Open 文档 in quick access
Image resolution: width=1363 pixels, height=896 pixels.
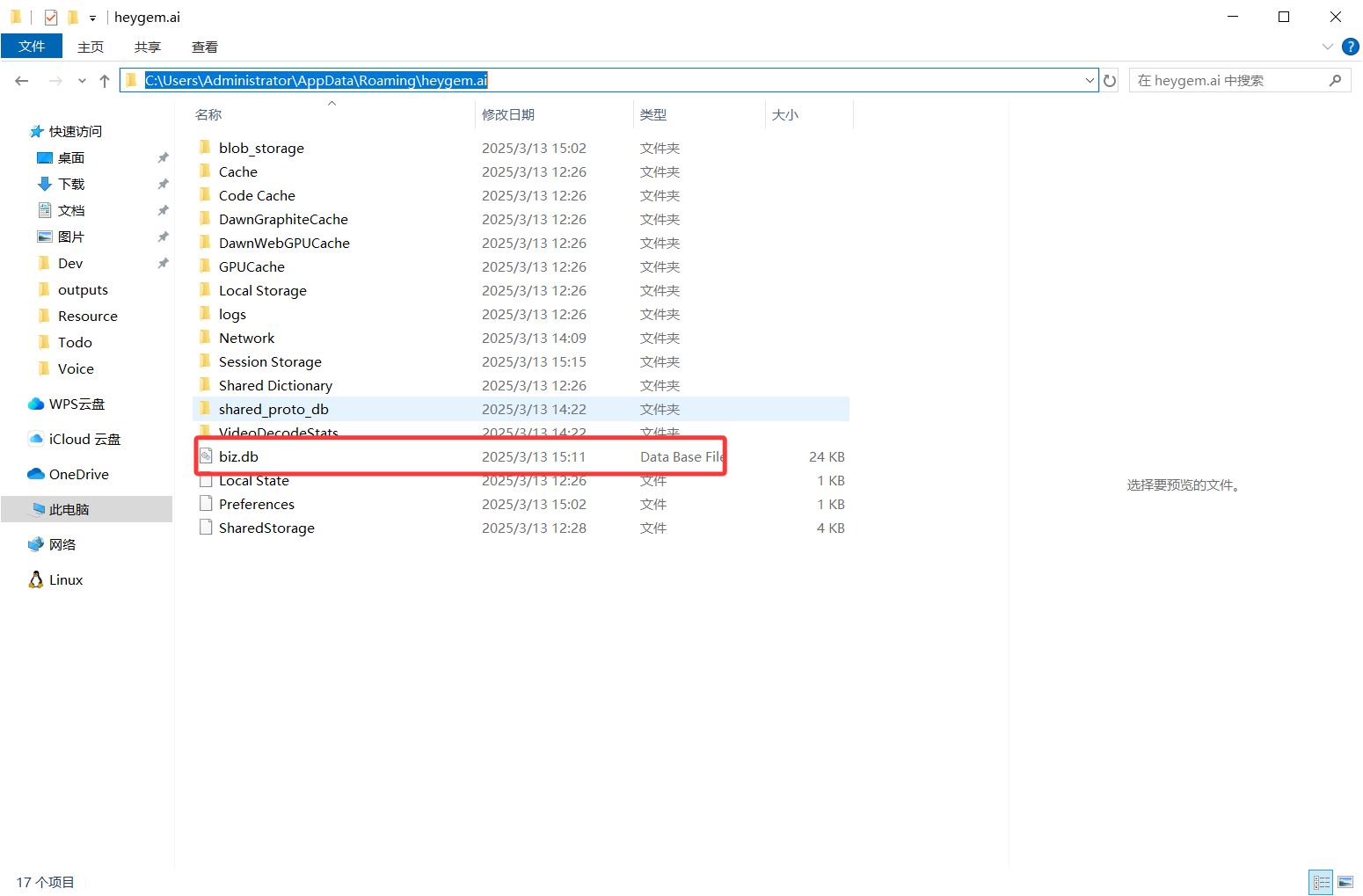click(x=71, y=210)
